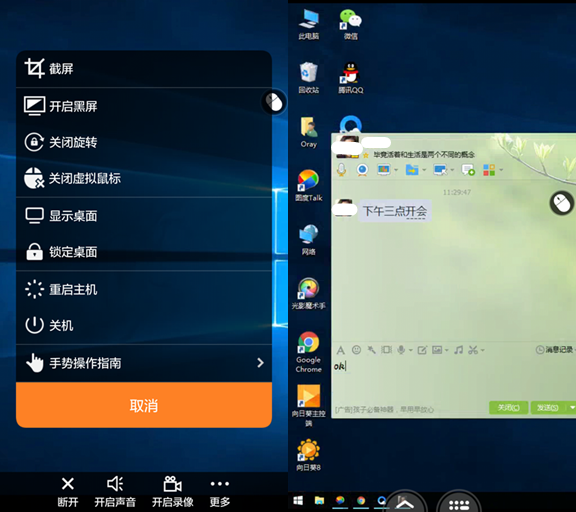This screenshot has height=512, width=576.
Task: Tap the 截屏 screenshot crop icon
Action: (x=35, y=68)
